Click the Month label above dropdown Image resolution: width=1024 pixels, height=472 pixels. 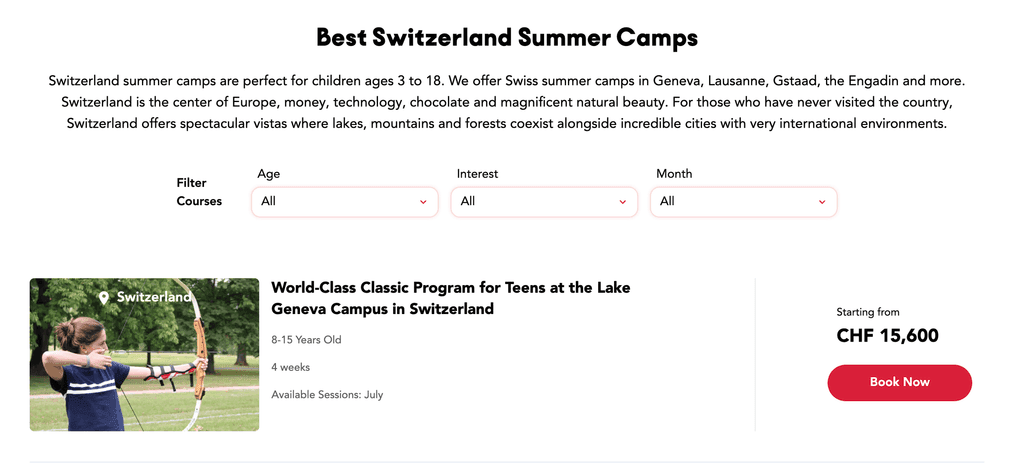tap(674, 174)
